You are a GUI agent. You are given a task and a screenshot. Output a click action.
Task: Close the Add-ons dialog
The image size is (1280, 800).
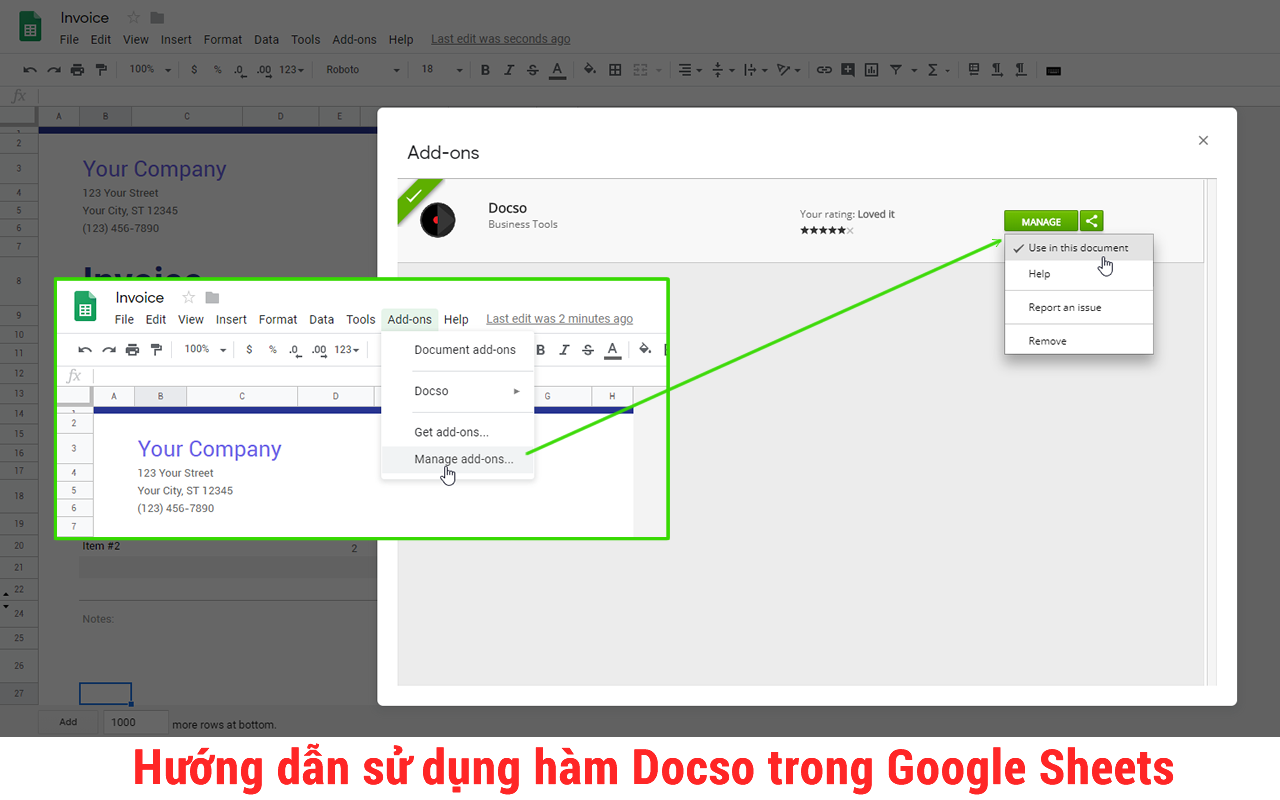pos(1203,141)
